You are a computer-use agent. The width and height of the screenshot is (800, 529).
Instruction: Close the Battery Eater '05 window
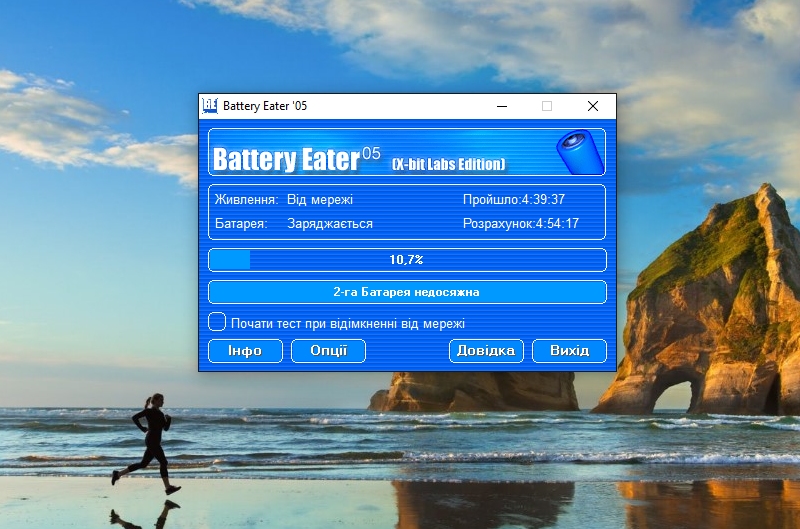click(x=593, y=106)
